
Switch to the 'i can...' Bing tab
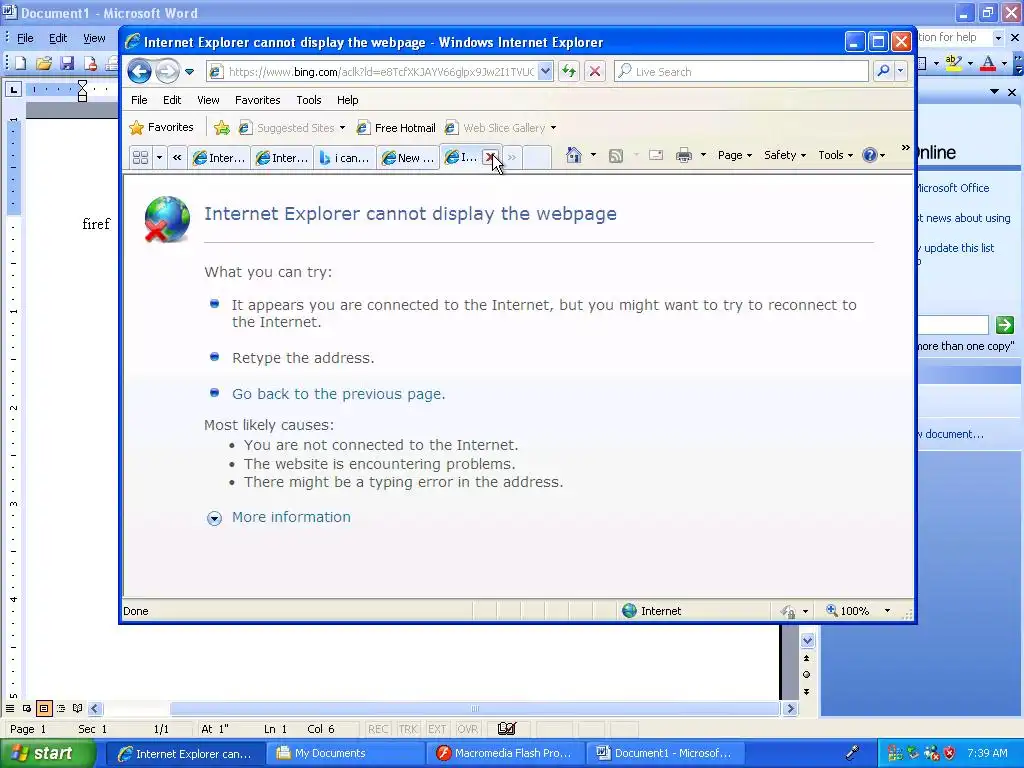(345, 157)
